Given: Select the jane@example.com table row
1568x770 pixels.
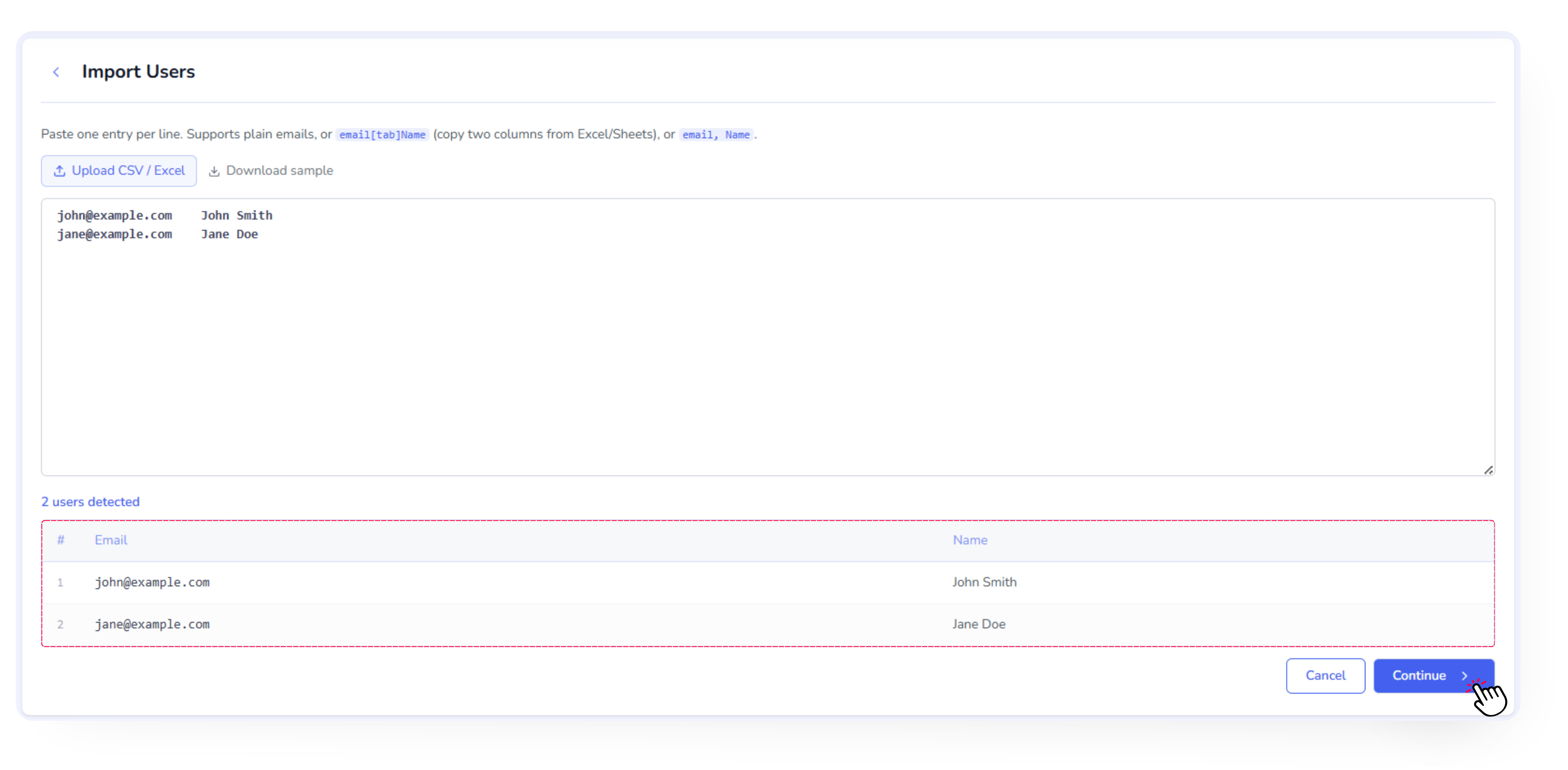Looking at the screenshot, I should point(152,625).
